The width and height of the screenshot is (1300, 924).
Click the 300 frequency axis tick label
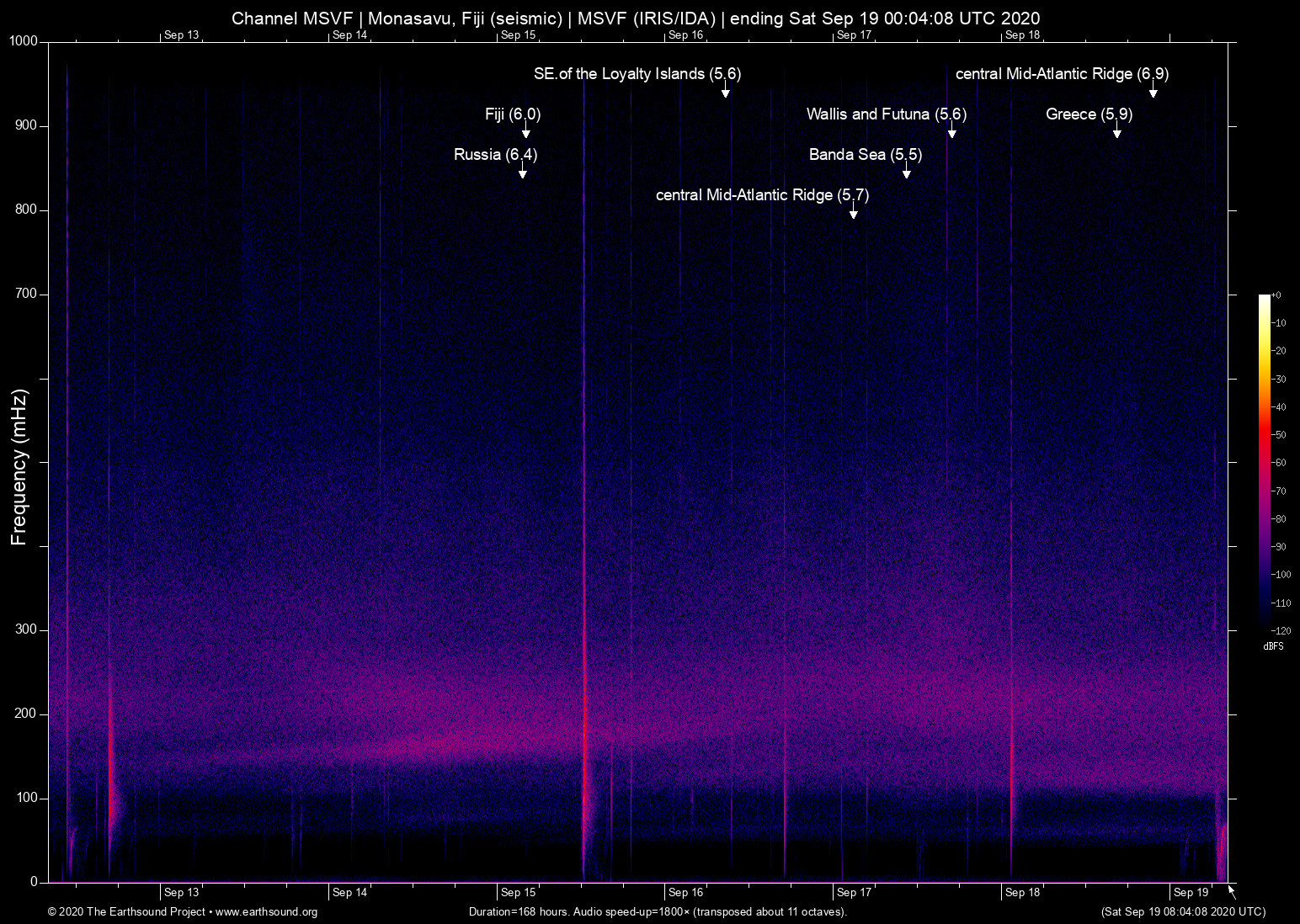click(x=27, y=630)
